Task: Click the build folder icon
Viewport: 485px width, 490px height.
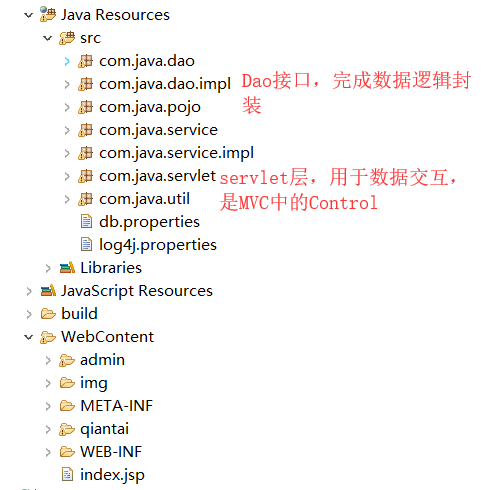Action: 48,314
